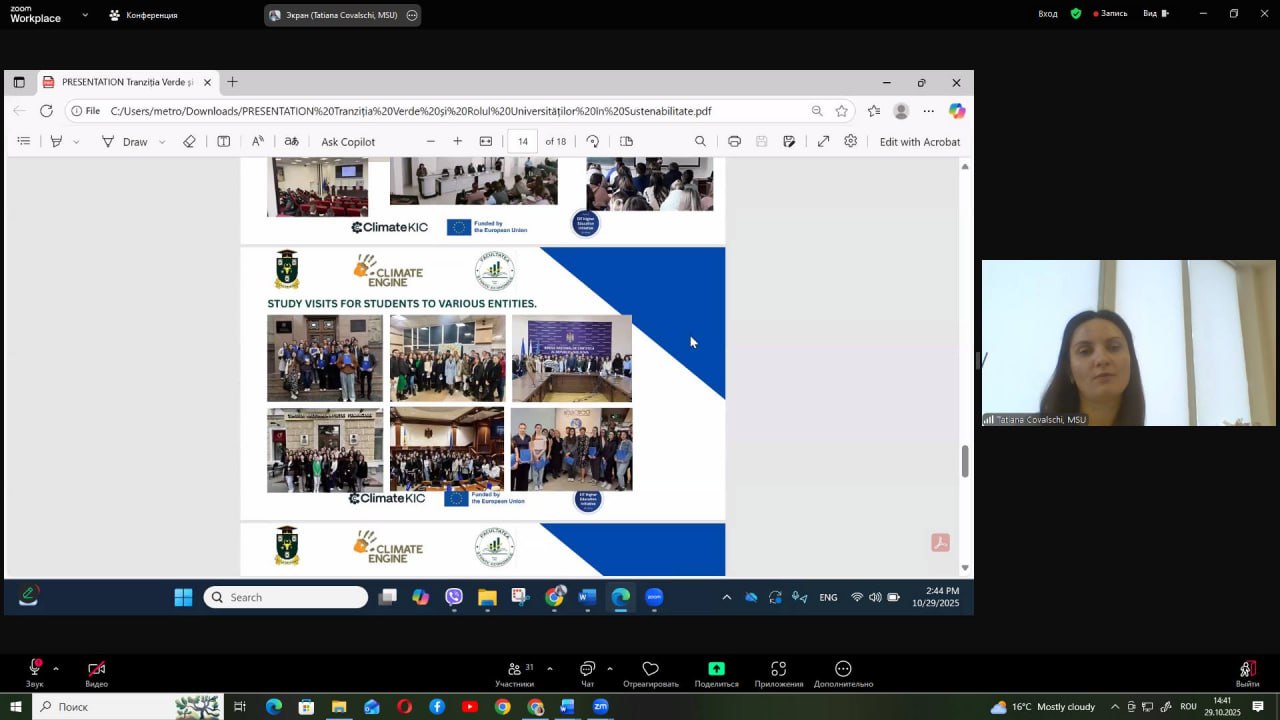
Task: Open the Conference tab in Zoom Workplace
Action: tap(144, 15)
